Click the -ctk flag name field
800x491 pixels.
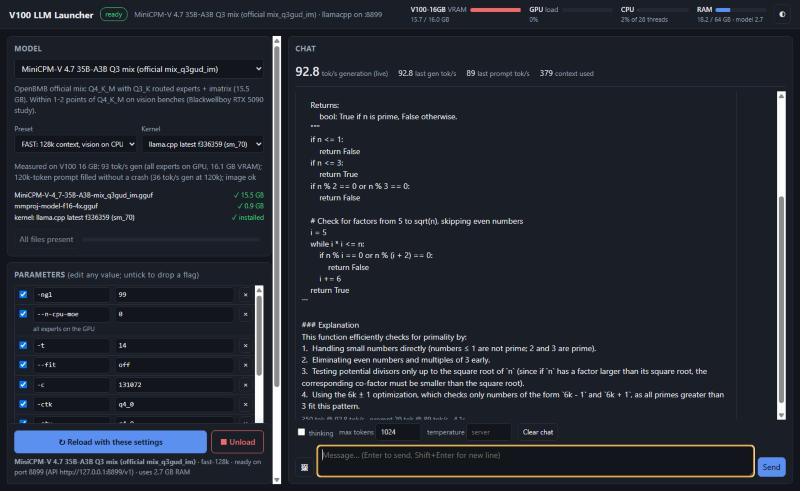(71, 404)
